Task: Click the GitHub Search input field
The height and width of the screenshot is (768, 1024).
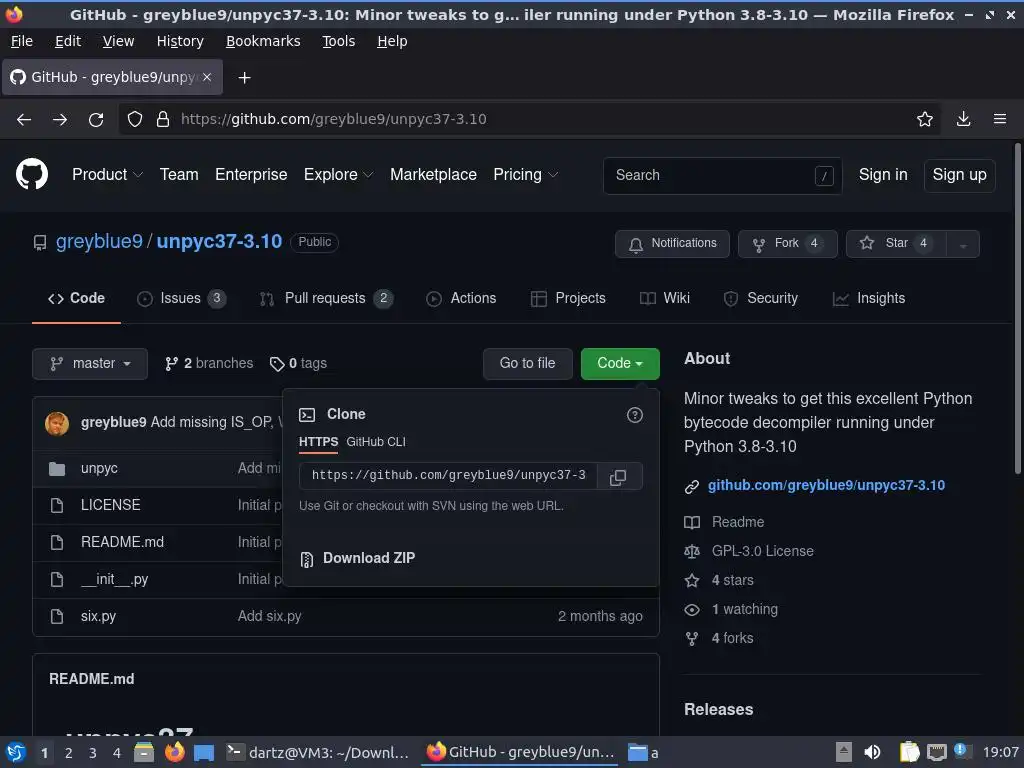Action: [722, 176]
